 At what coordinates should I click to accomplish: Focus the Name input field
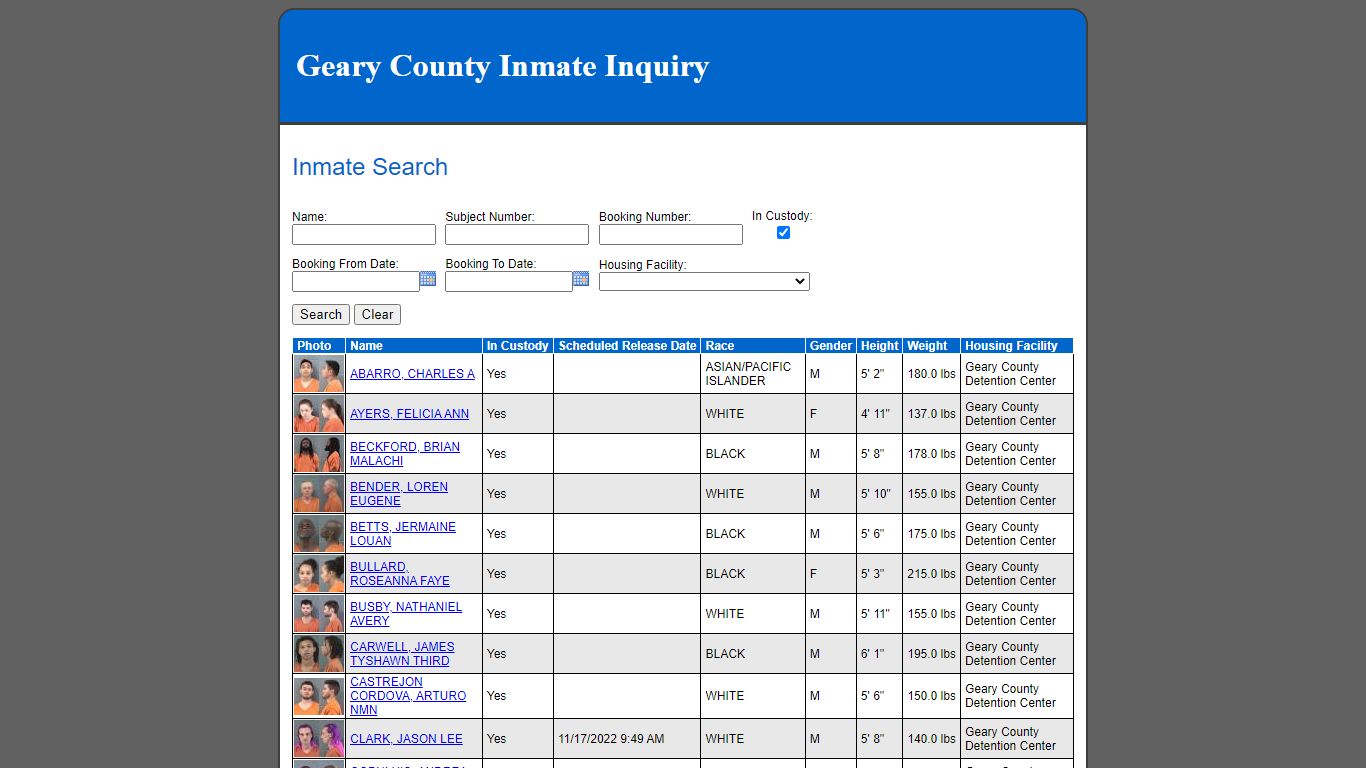point(364,234)
